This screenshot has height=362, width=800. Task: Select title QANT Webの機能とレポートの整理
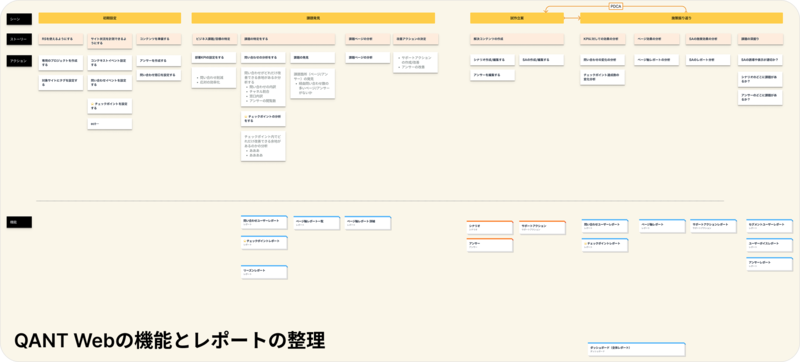click(x=169, y=340)
